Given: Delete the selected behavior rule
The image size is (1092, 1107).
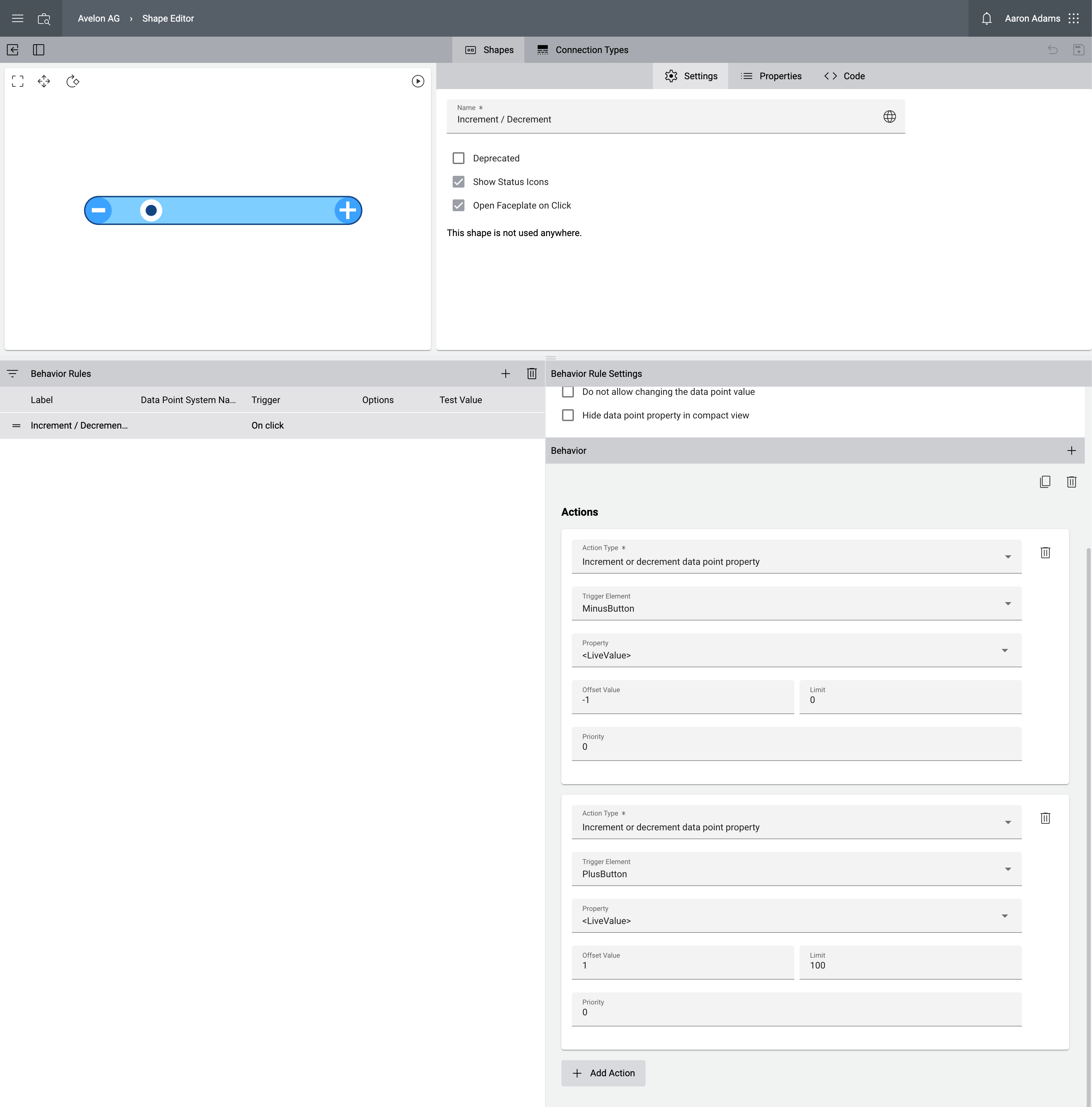Looking at the screenshot, I should coord(531,374).
